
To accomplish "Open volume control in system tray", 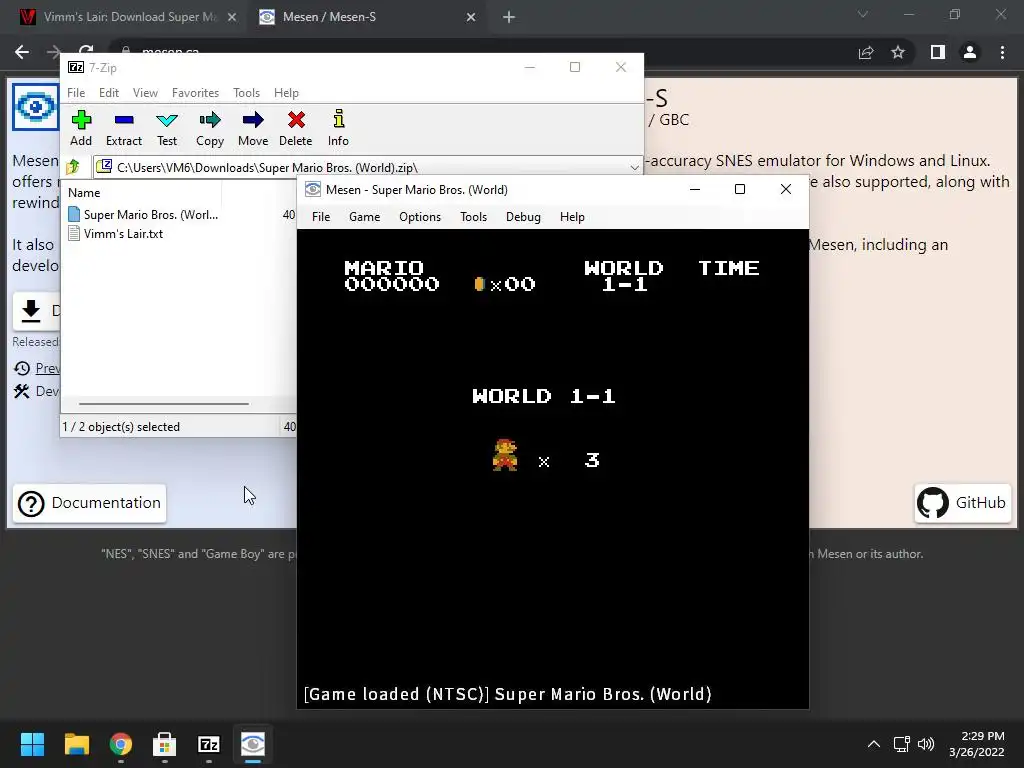I will click(x=925, y=744).
